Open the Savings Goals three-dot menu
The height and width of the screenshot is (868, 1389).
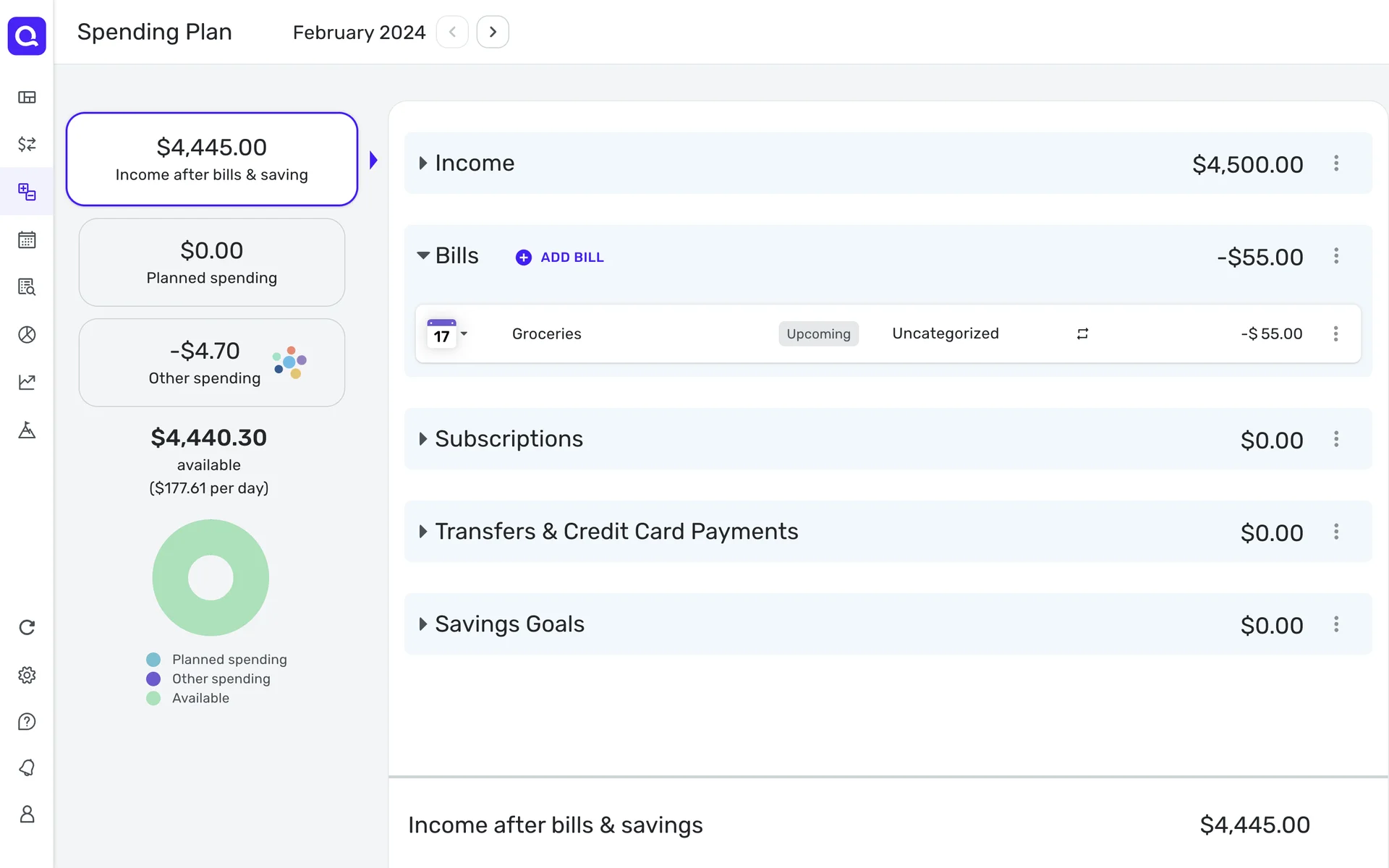tap(1336, 624)
